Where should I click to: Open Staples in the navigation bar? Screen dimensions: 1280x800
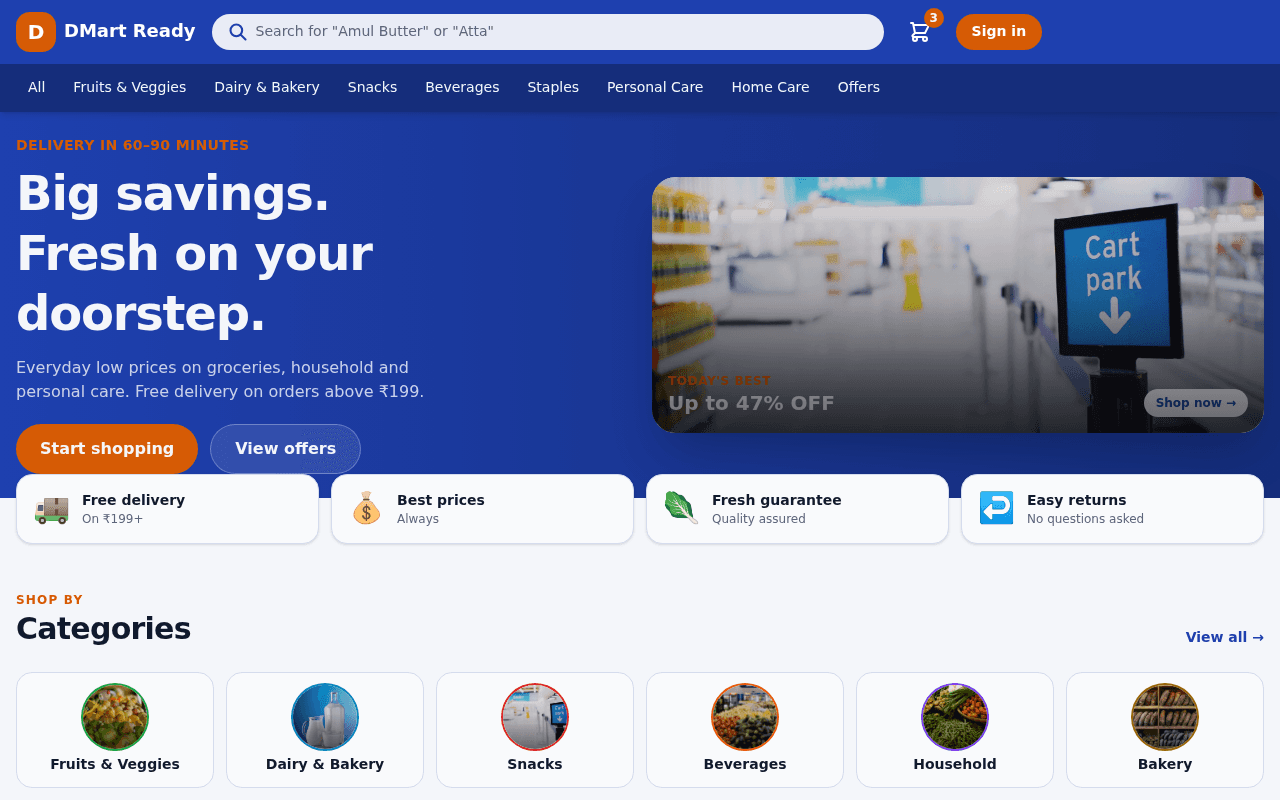[x=553, y=87]
